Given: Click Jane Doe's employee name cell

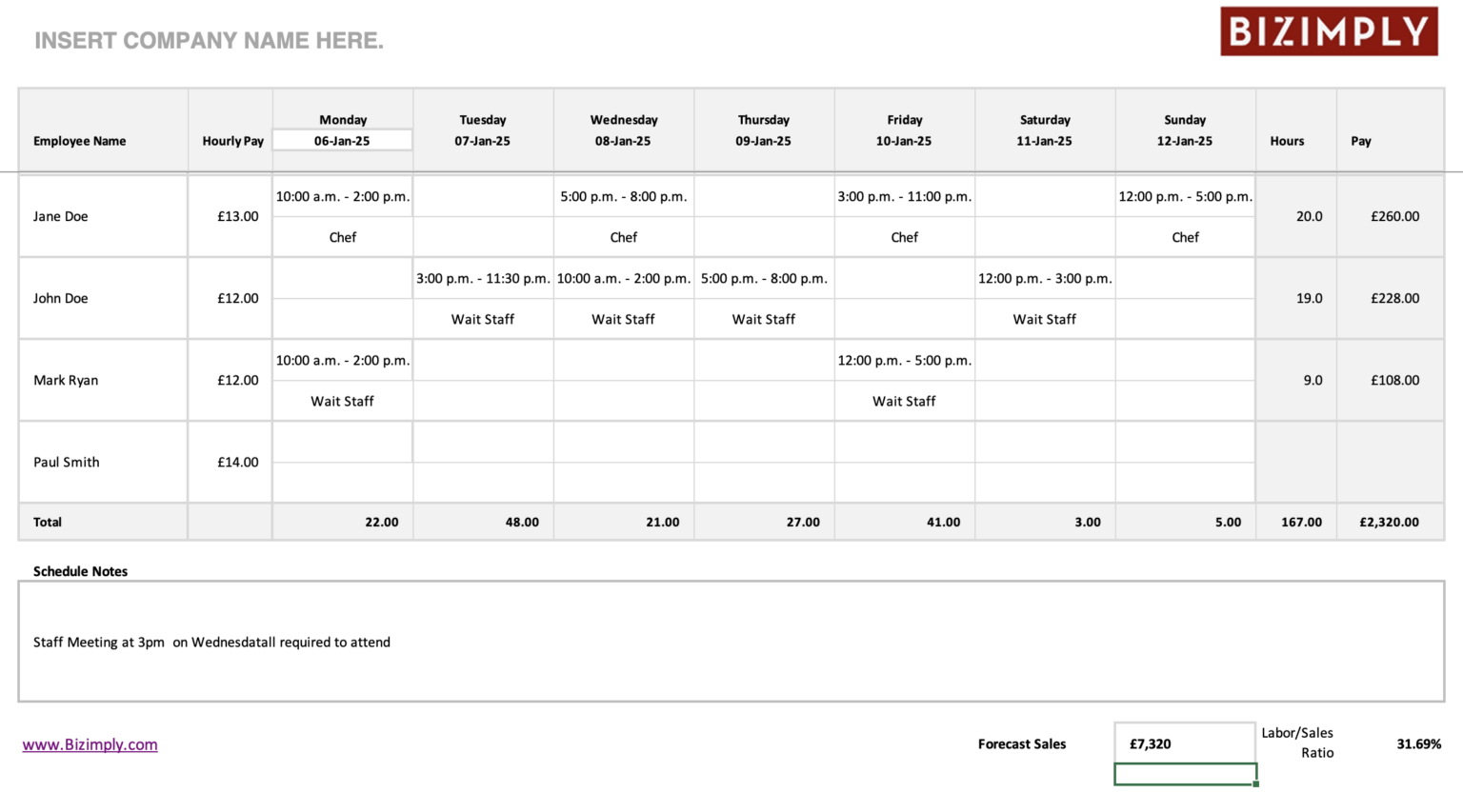Looking at the screenshot, I should coord(102,216).
